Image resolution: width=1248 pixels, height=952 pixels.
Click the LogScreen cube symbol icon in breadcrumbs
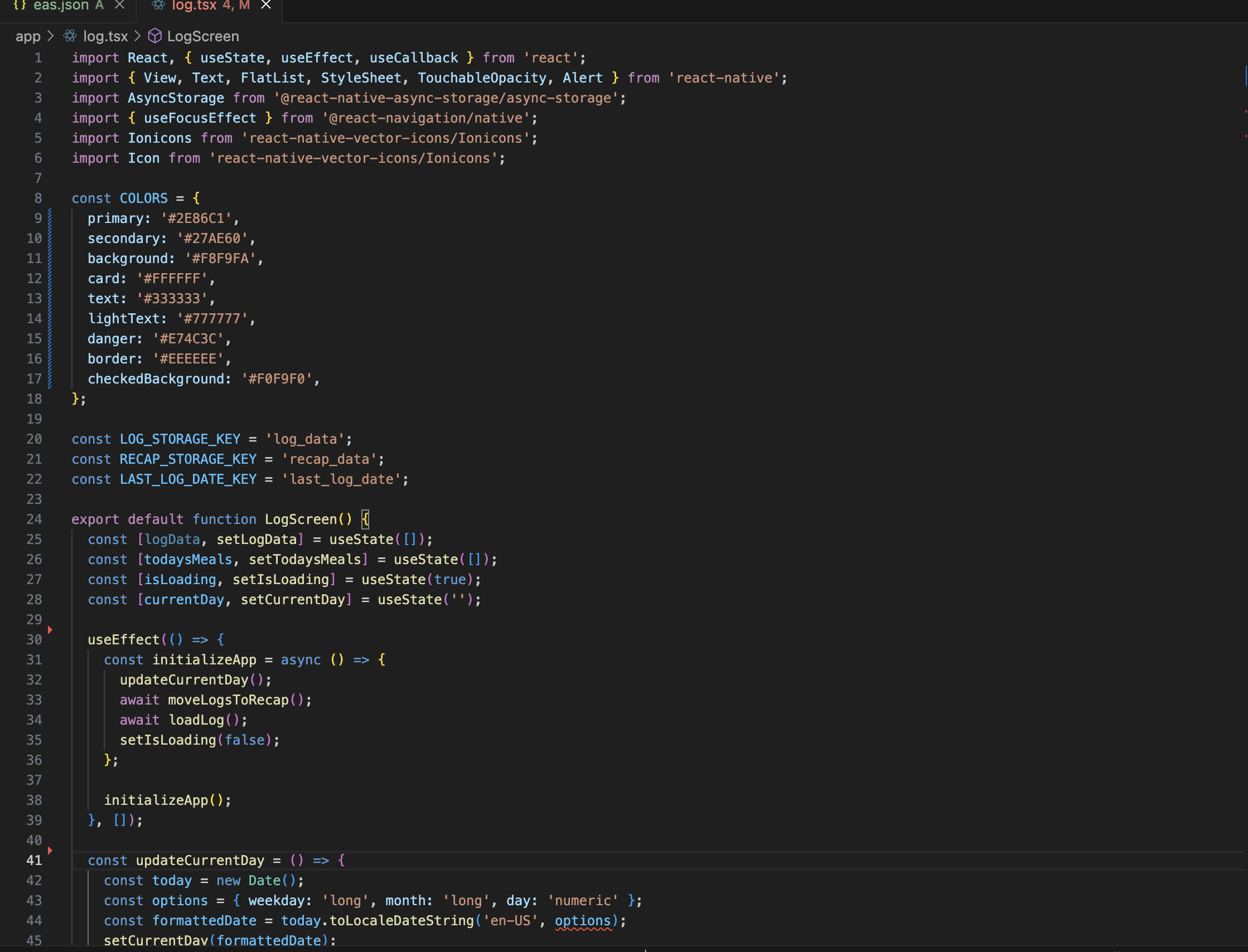coord(155,36)
